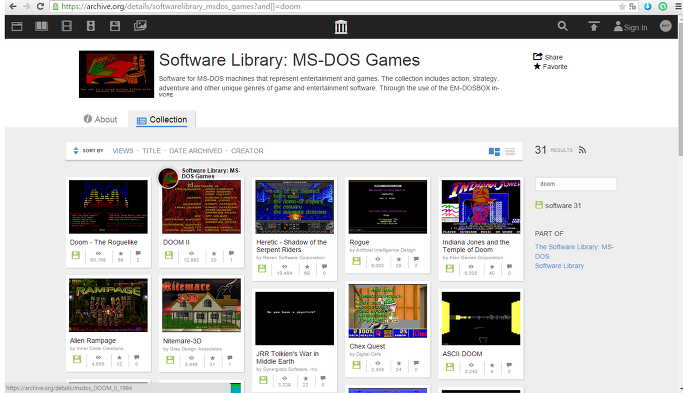Open Heretic Shadow of the Serpent Riders thumbnail
This screenshot has width=683, height=393.
pyautogui.click(x=294, y=207)
